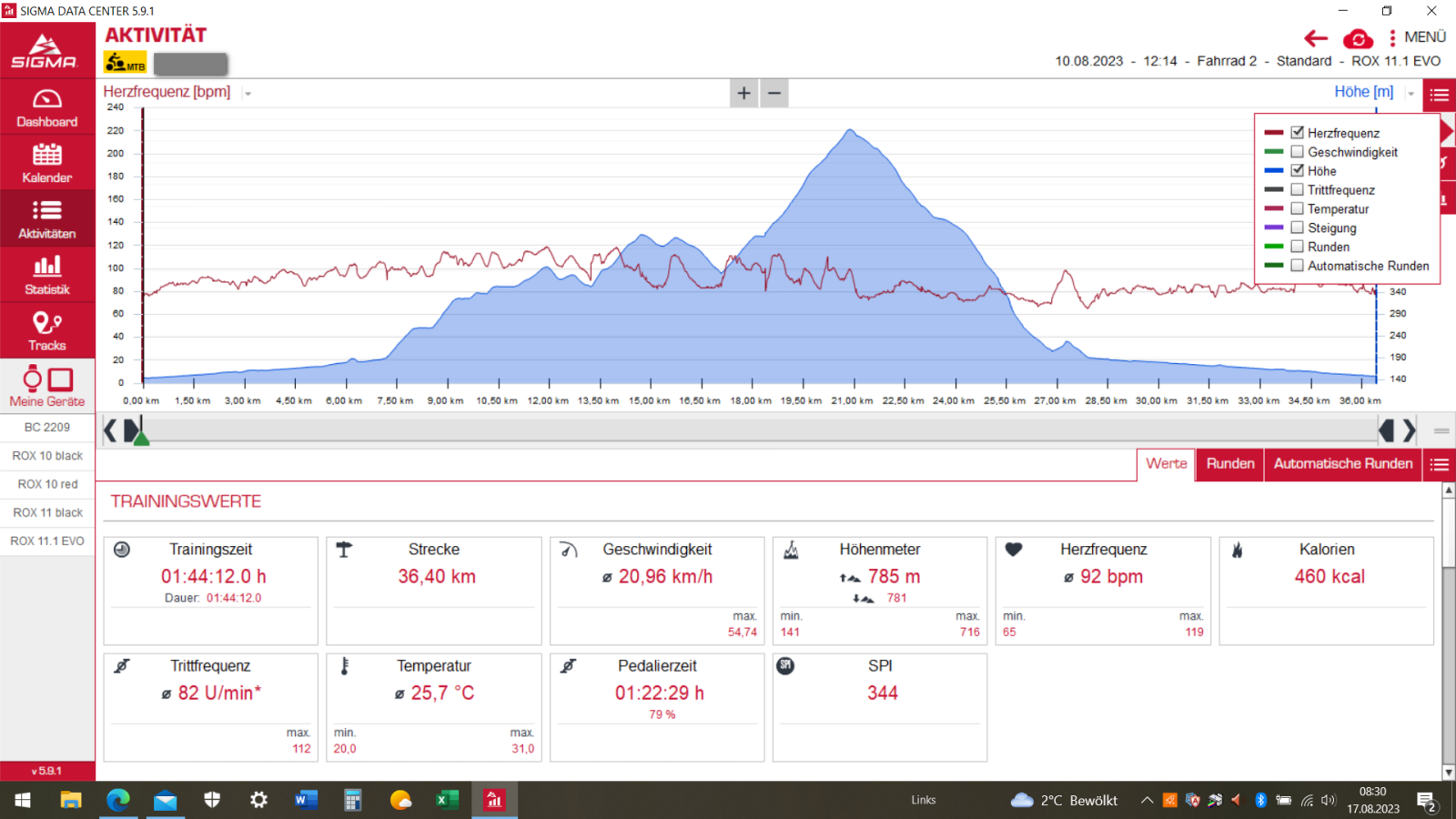Expand the Herzfrequenz [bpm] axis dropdown
Image resolution: width=1456 pixels, height=819 pixels.
tap(248, 94)
